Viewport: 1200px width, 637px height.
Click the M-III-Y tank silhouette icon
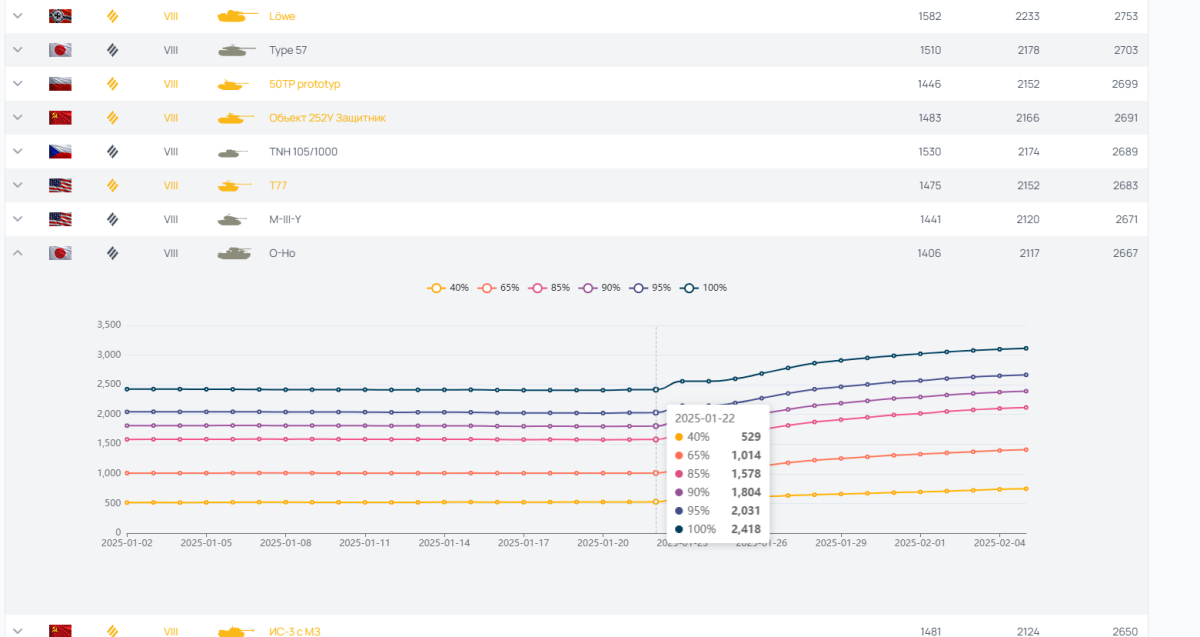tap(233, 219)
